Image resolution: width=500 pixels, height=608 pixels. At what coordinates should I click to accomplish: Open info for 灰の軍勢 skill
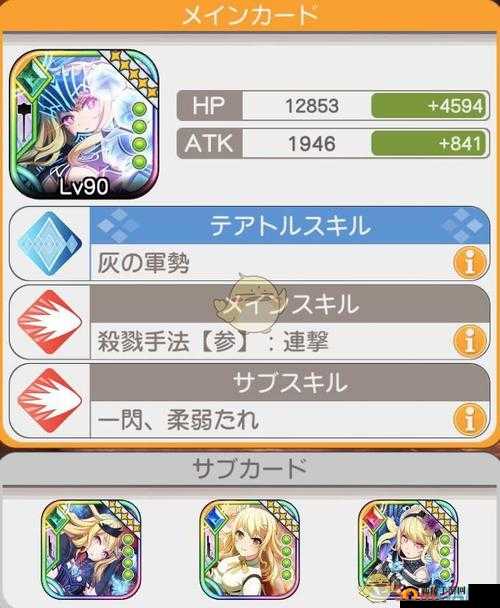coord(469,263)
